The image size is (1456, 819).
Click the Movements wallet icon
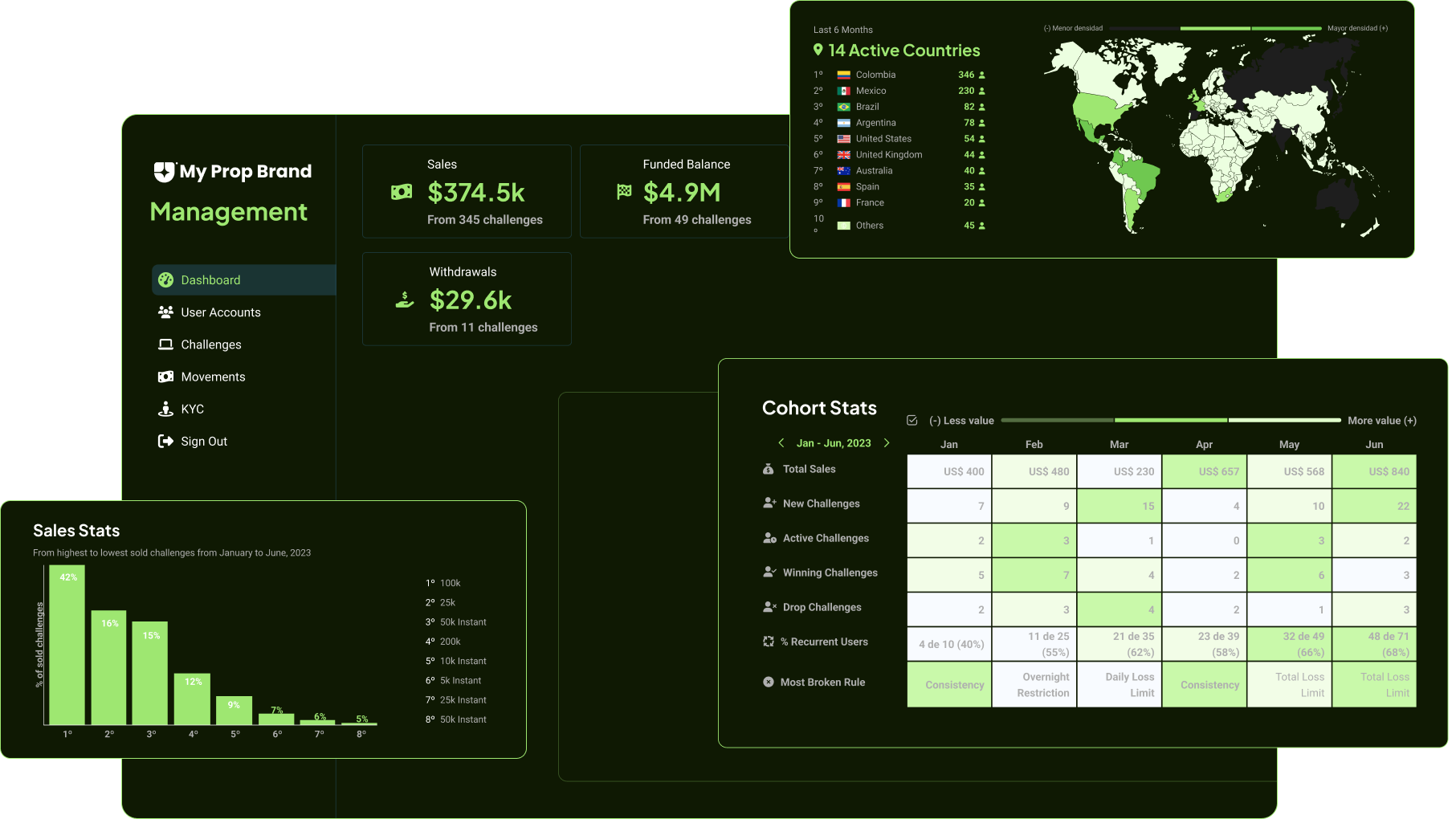[166, 376]
